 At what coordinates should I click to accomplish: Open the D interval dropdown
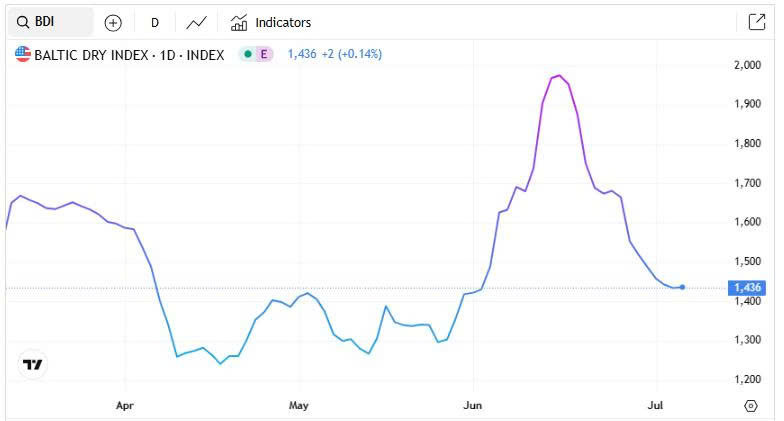[x=155, y=22]
